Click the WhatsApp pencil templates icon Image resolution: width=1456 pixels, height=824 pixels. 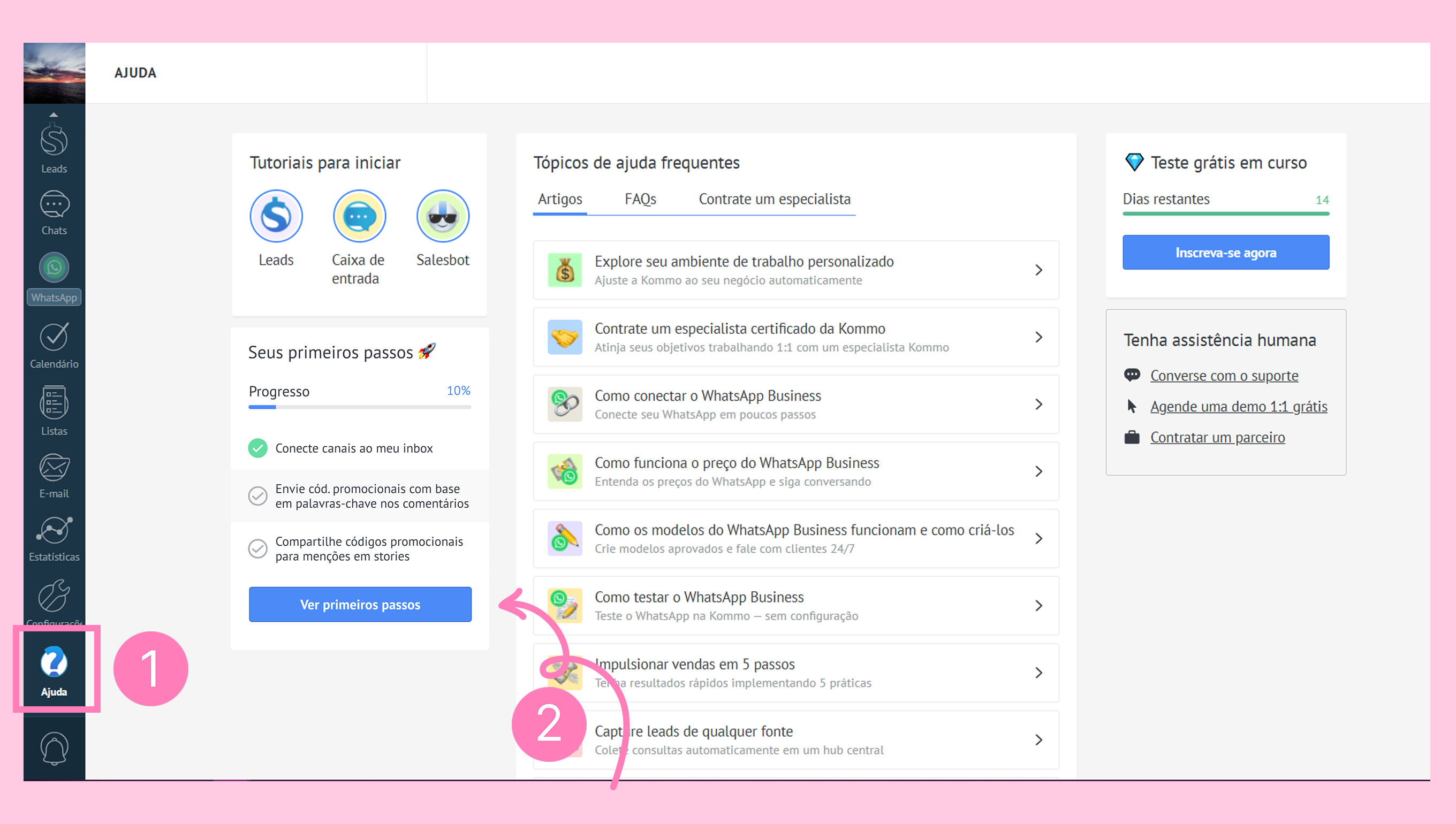[564, 538]
